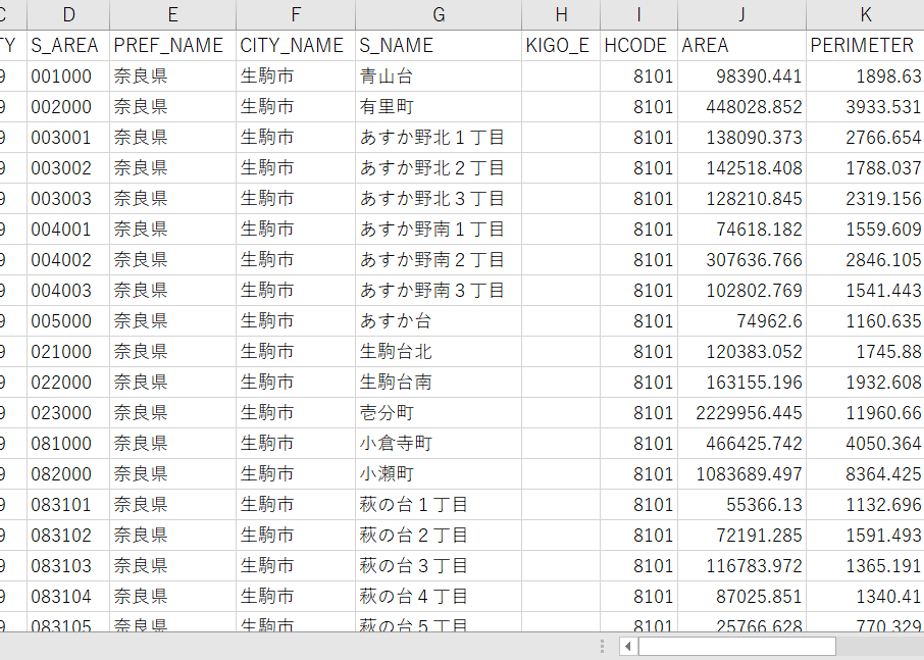Select column G header

(438, 15)
